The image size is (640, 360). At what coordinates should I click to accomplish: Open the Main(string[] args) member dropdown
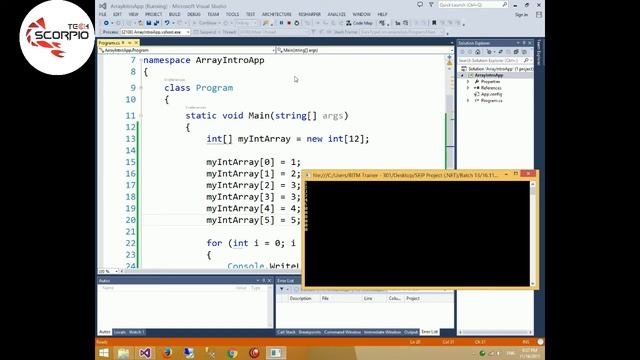pyautogui.click(x=364, y=50)
